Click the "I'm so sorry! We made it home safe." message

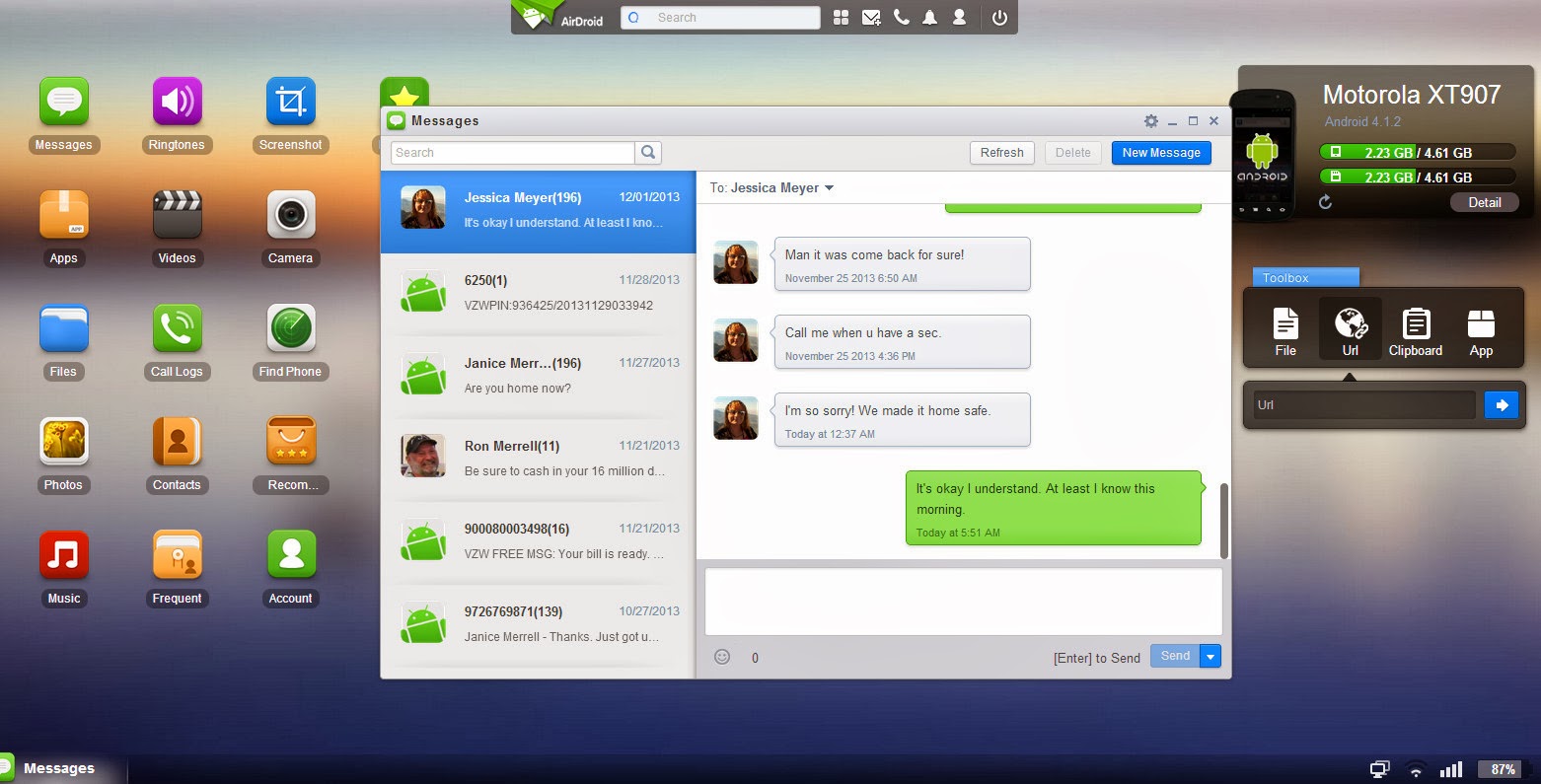pos(902,420)
